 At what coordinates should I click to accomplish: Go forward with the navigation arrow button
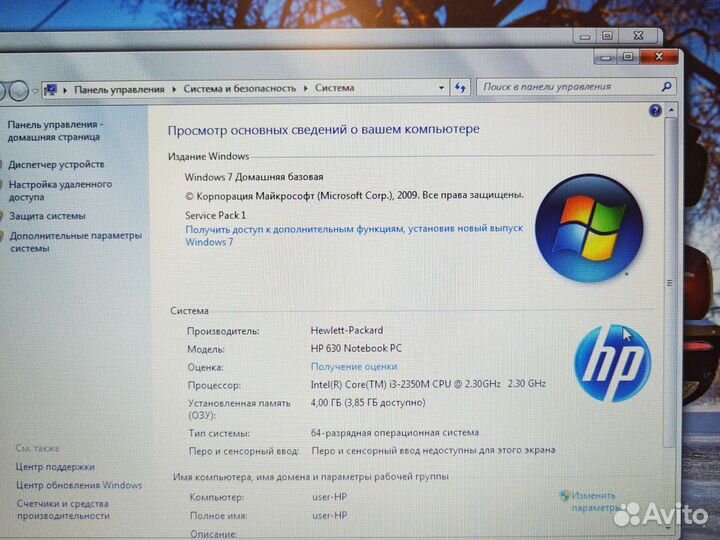tap(19, 90)
